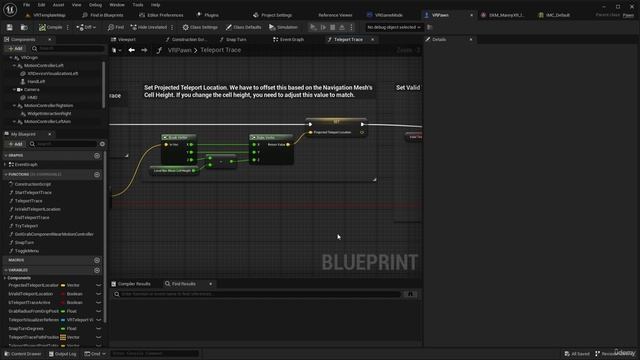Toggle visibility of ProjectedTeleportLocation variable
The image size is (640, 360).
(98, 285)
